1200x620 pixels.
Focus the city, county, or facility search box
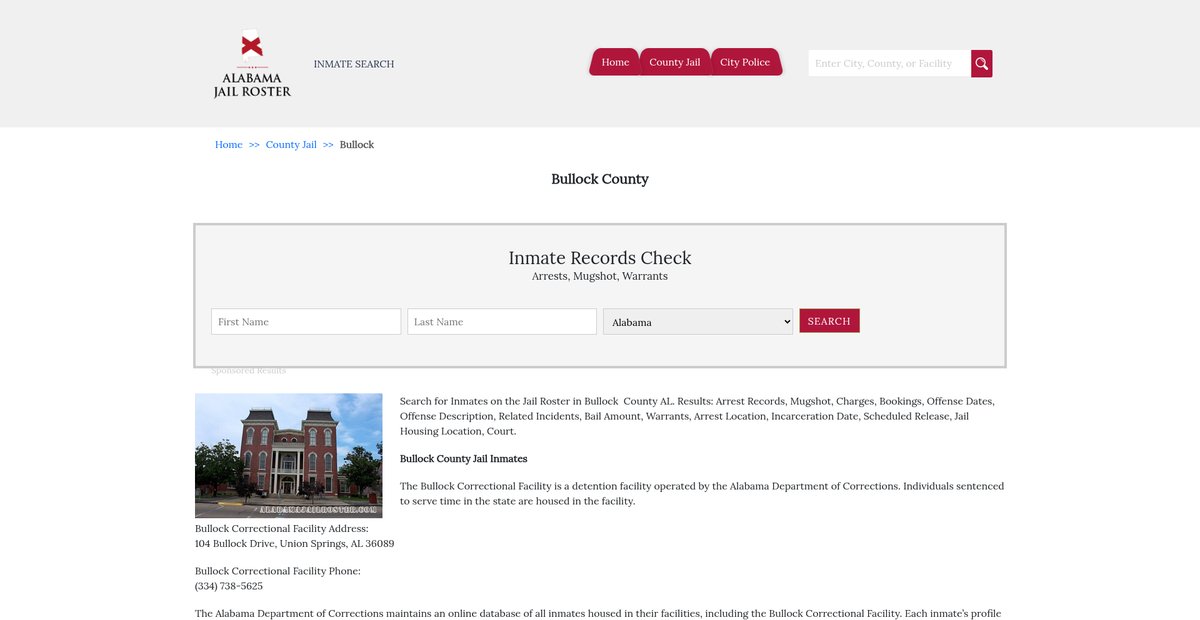889,64
